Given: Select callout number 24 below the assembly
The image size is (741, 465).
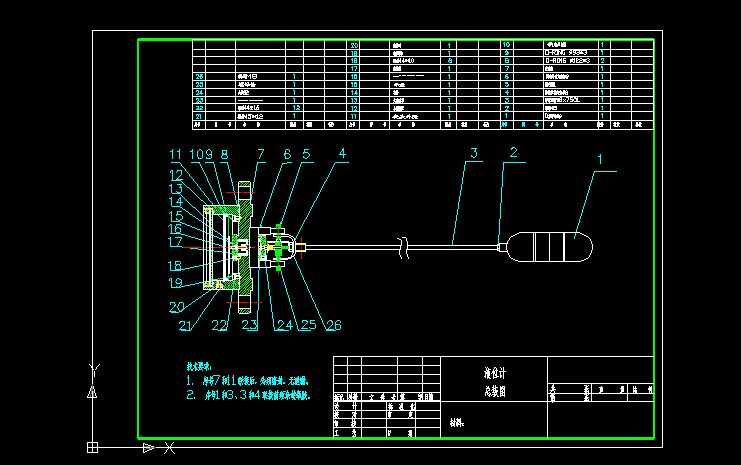Looking at the screenshot, I should point(285,325).
